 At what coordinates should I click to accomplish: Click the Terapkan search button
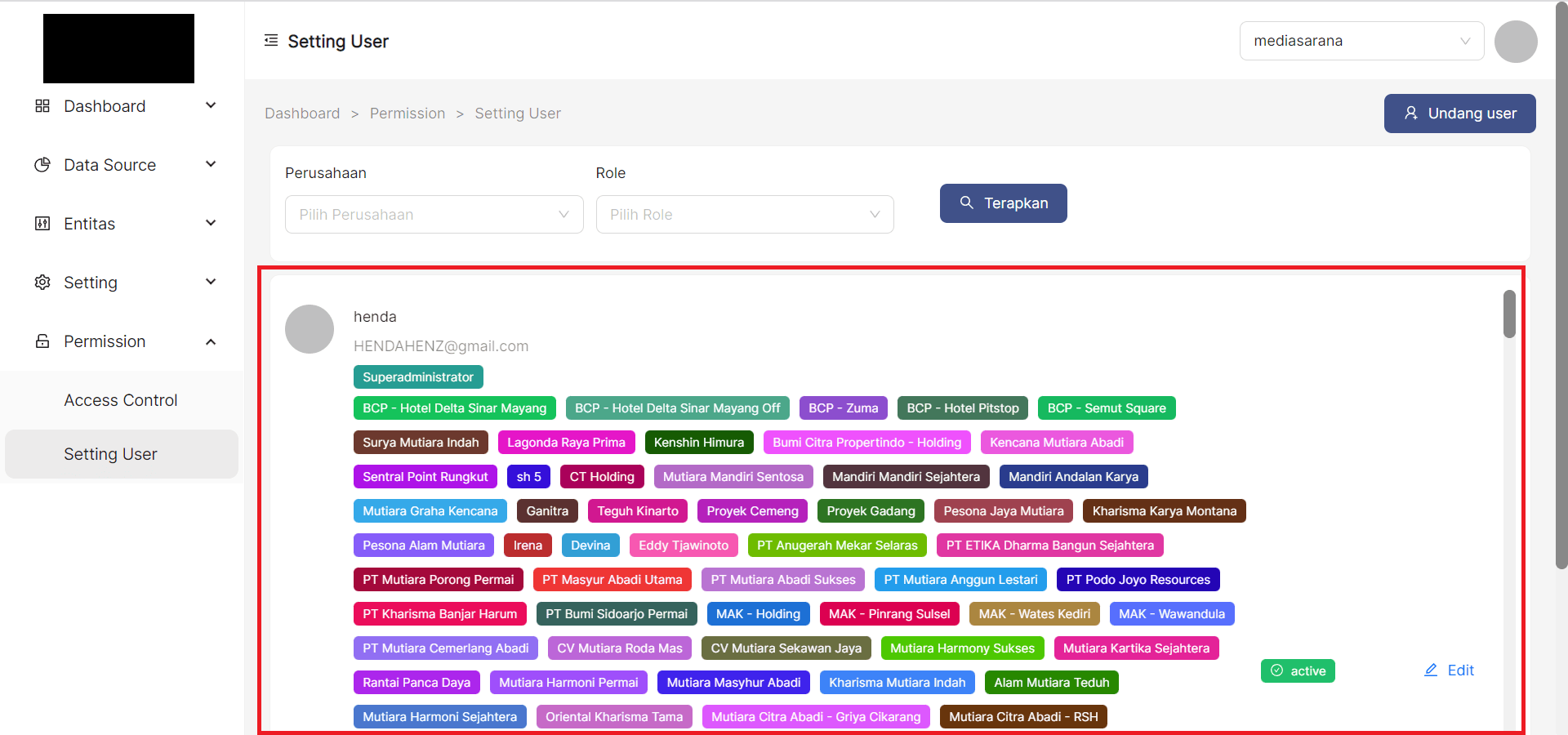[x=1003, y=203]
